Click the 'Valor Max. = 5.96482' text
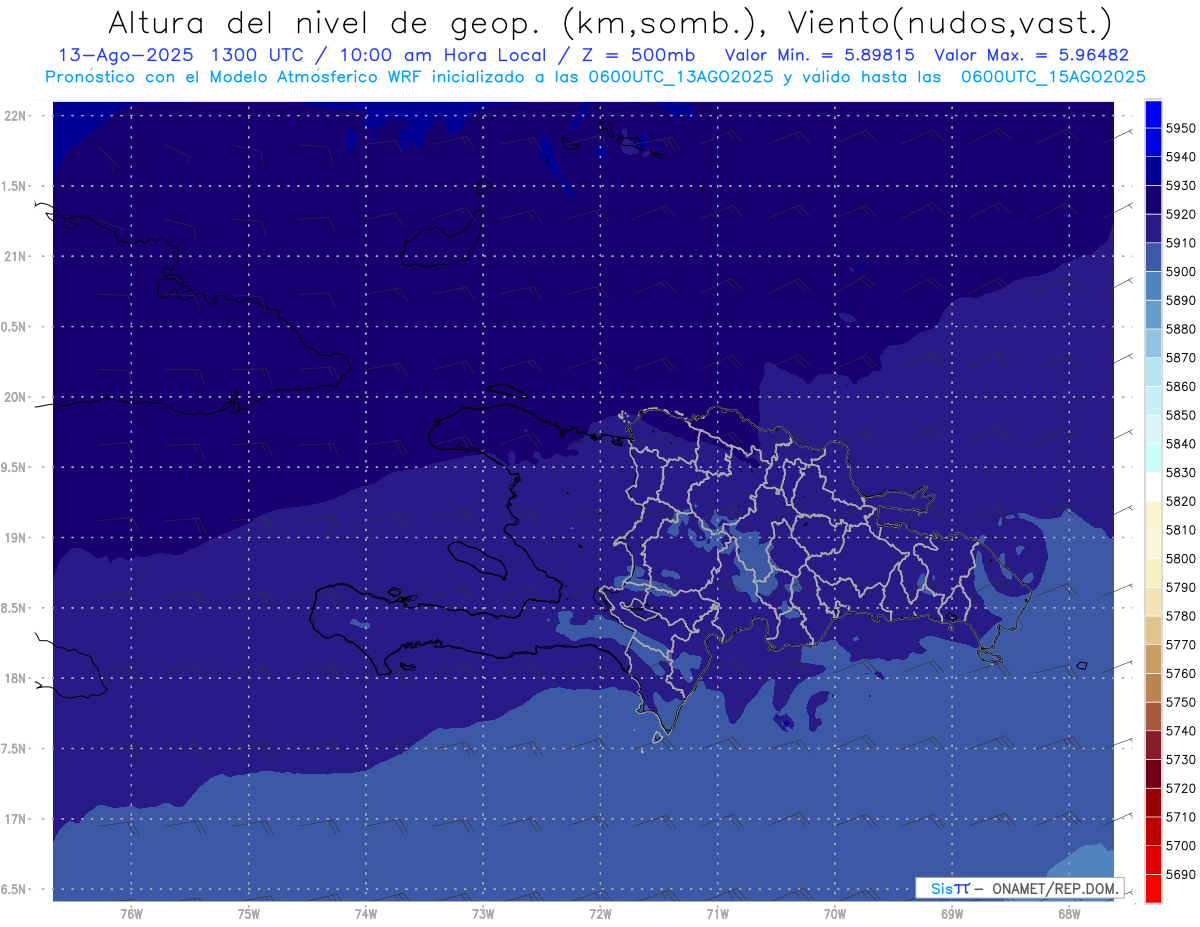The height and width of the screenshot is (927, 1200). pyautogui.click(x=1032, y=56)
